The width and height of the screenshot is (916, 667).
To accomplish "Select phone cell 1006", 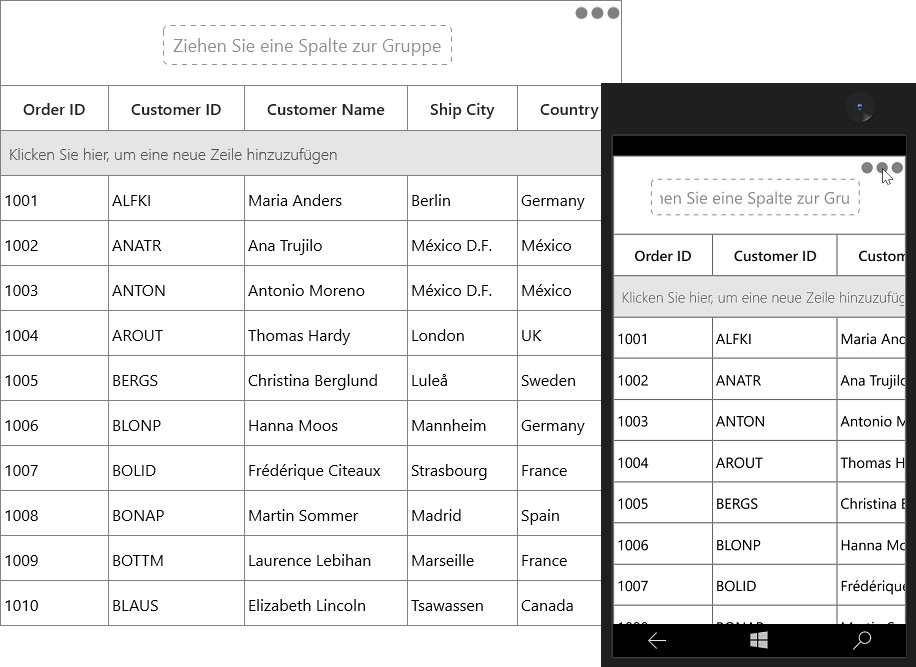I will 663,545.
